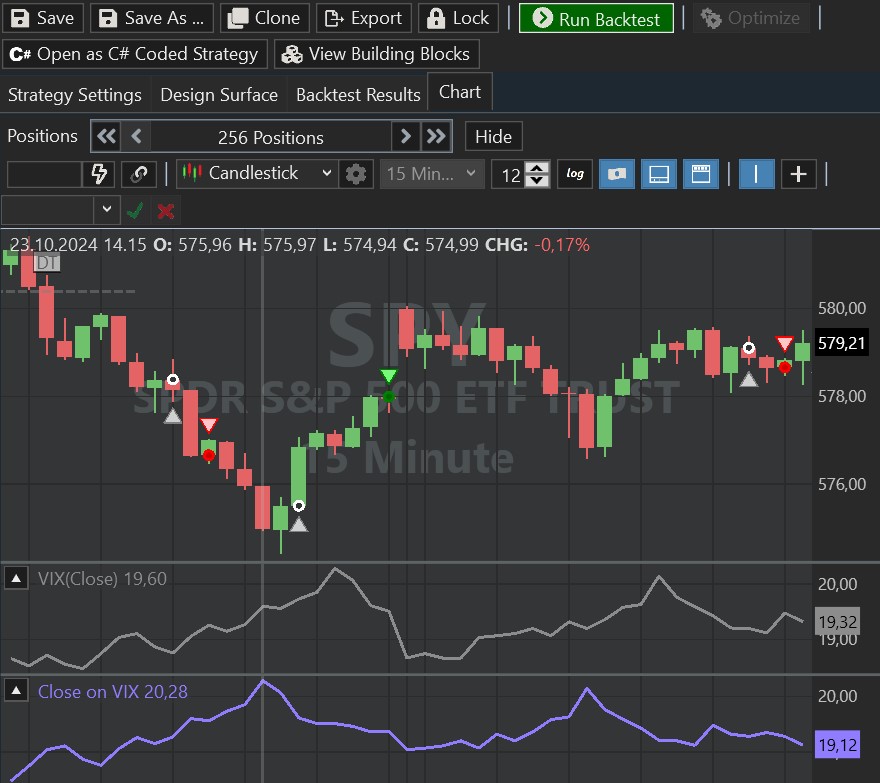Click the green checkmark icon
880x783 pixels.
135,211
